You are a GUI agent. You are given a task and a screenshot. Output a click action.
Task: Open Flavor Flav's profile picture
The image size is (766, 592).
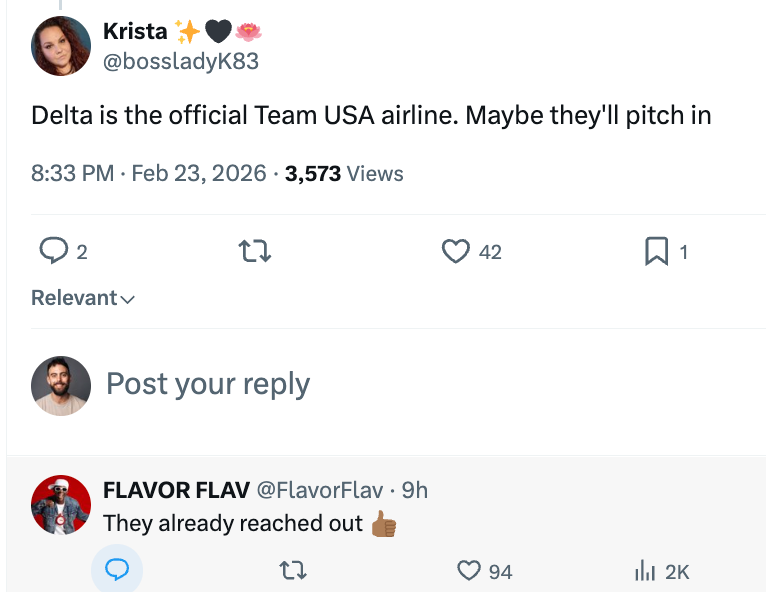coord(61,505)
